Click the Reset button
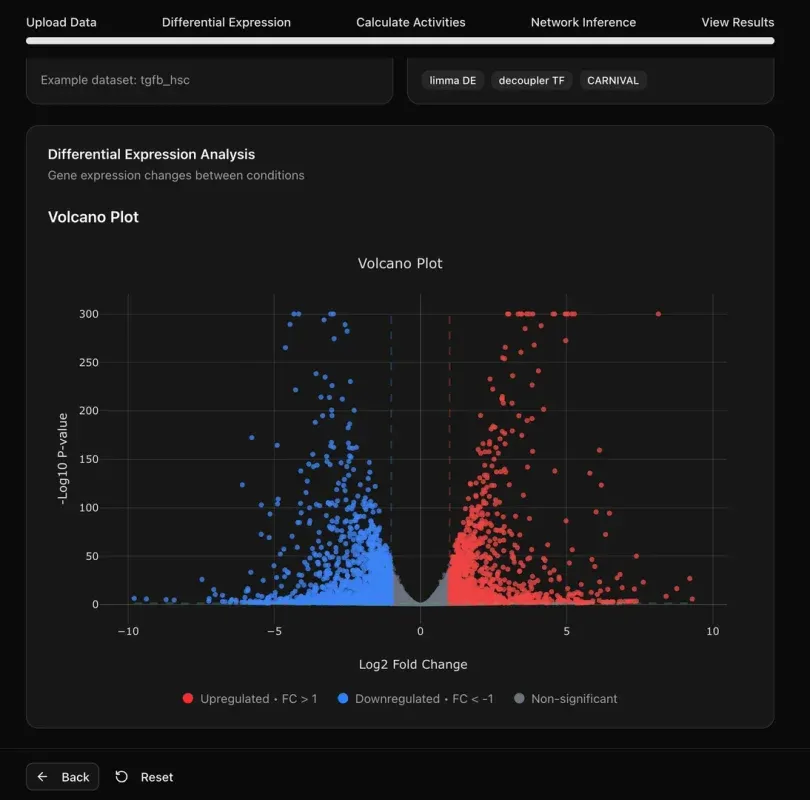This screenshot has width=810, height=800. 144,776
